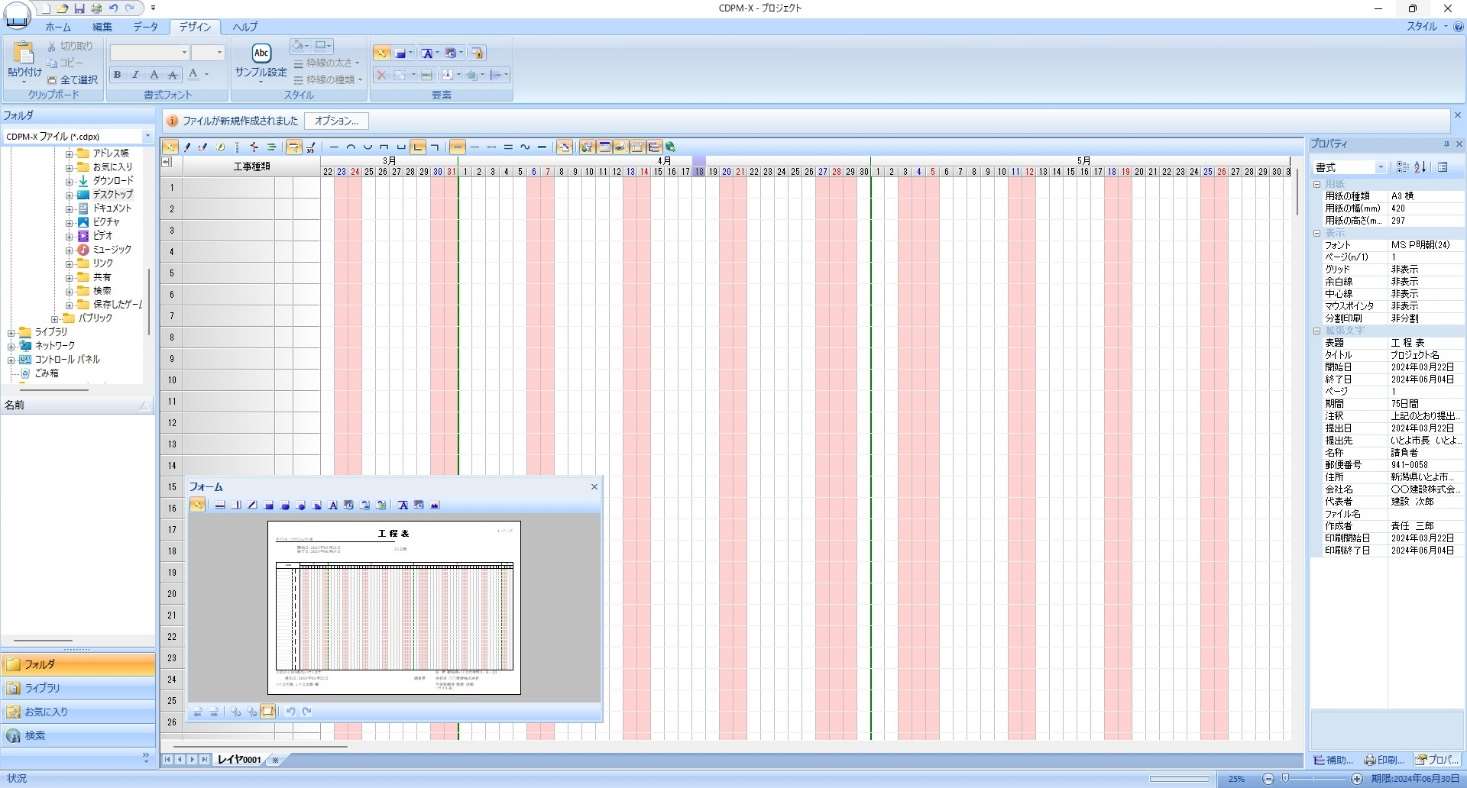The image size is (1467, 788).
Task: Click the save icon in quick access toolbar
Action: pyautogui.click(x=79, y=8)
